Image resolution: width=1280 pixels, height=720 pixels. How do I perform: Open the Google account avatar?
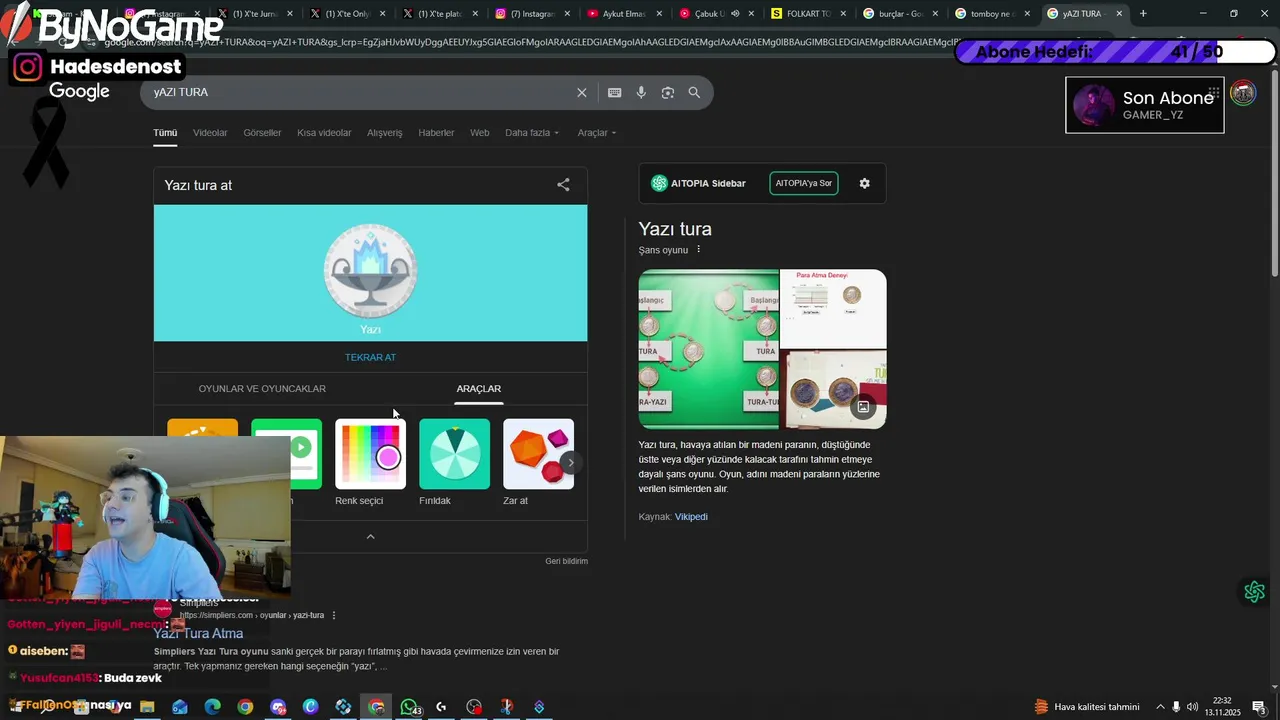[1243, 93]
